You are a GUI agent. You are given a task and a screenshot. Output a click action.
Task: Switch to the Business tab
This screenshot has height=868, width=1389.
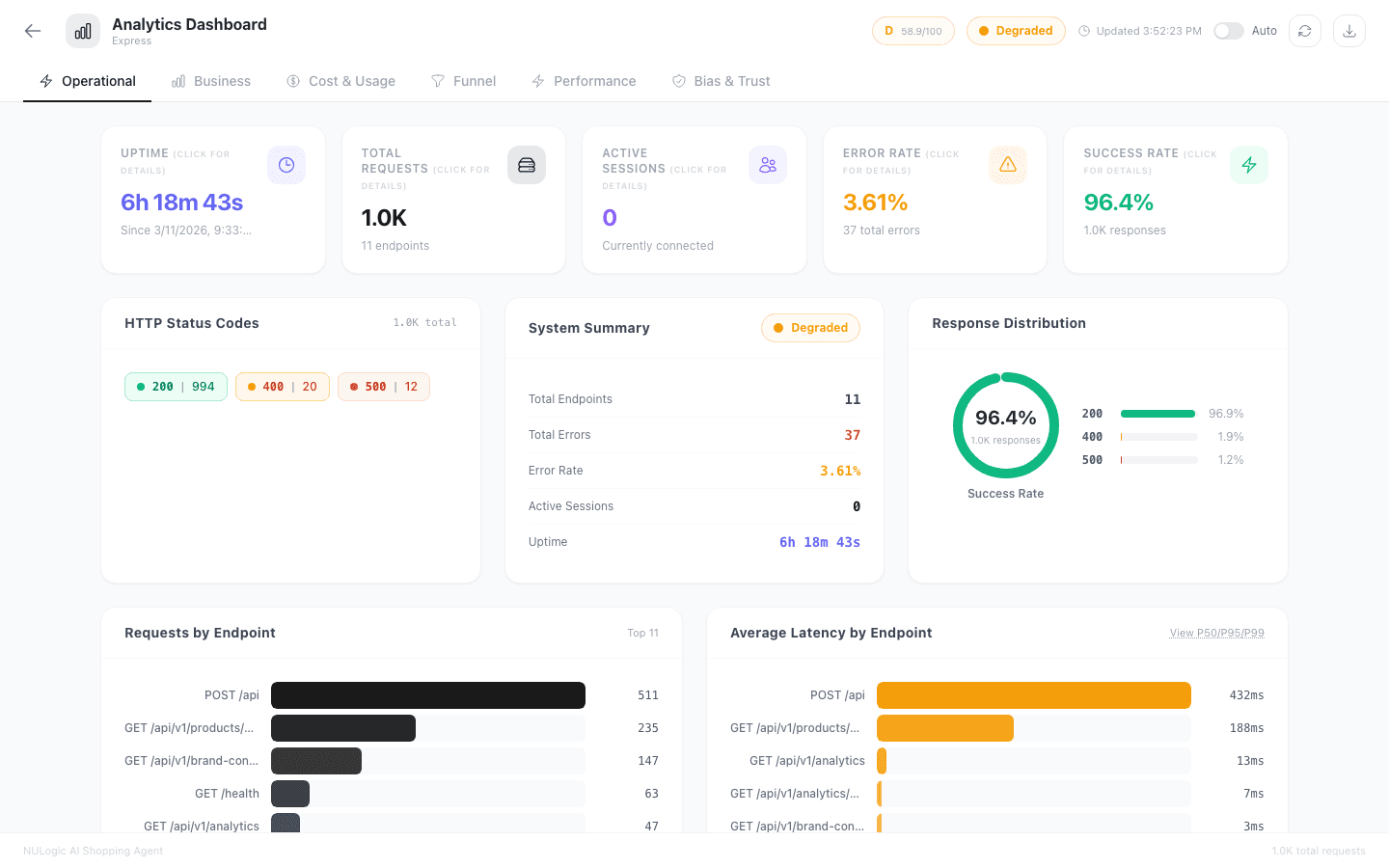click(211, 81)
